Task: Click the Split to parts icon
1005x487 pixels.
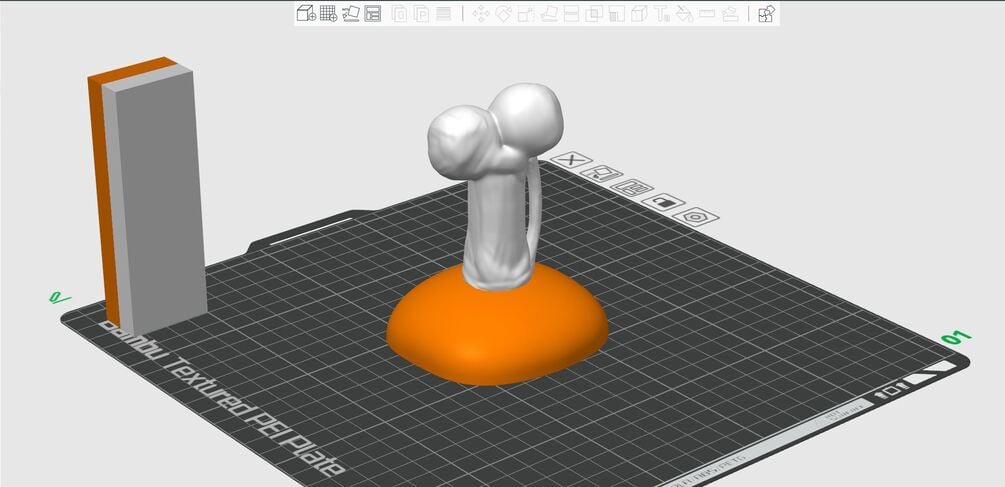Action: [x=421, y=13]
